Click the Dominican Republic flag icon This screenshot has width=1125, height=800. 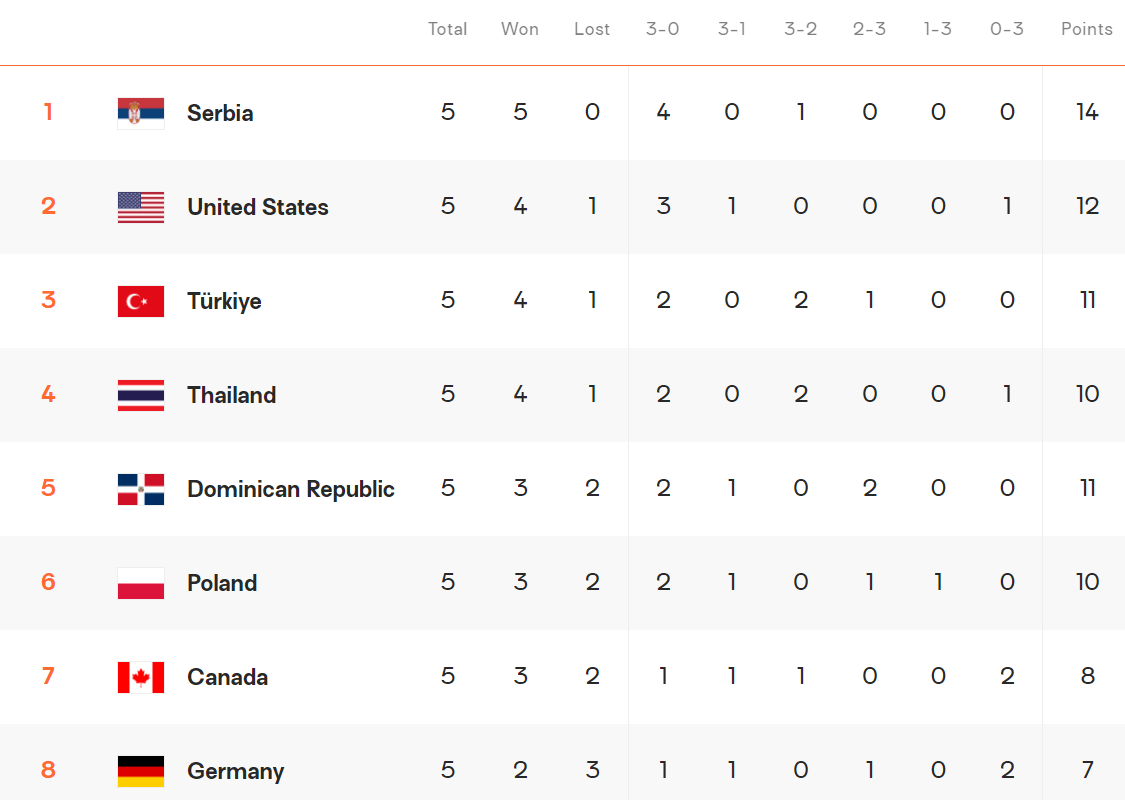(x=141, y=489)
